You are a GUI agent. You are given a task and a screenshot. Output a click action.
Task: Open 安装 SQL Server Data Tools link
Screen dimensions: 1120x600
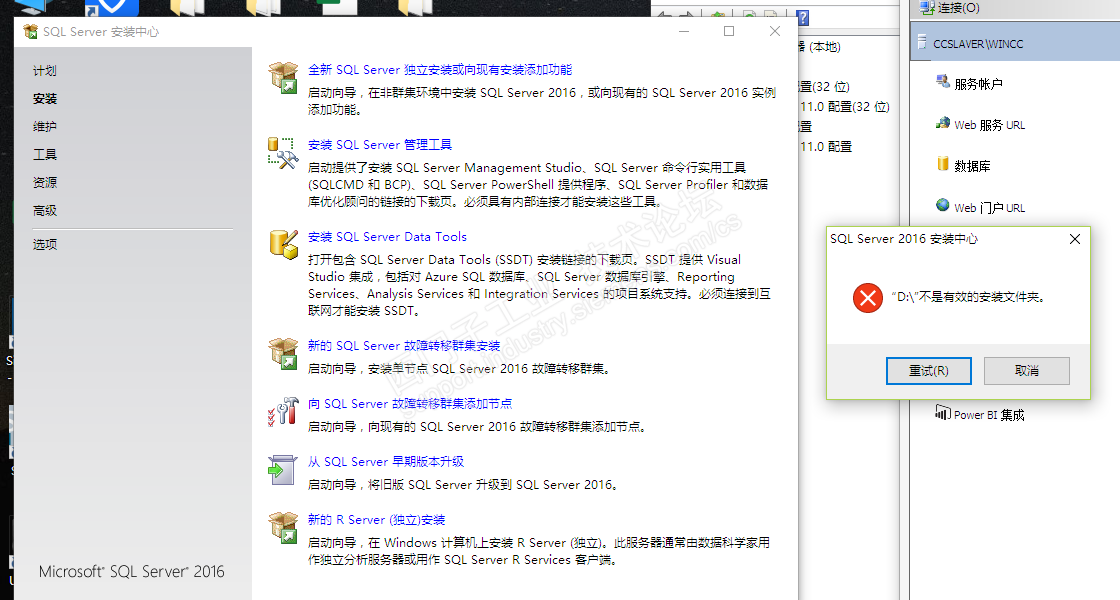point(387,236)
